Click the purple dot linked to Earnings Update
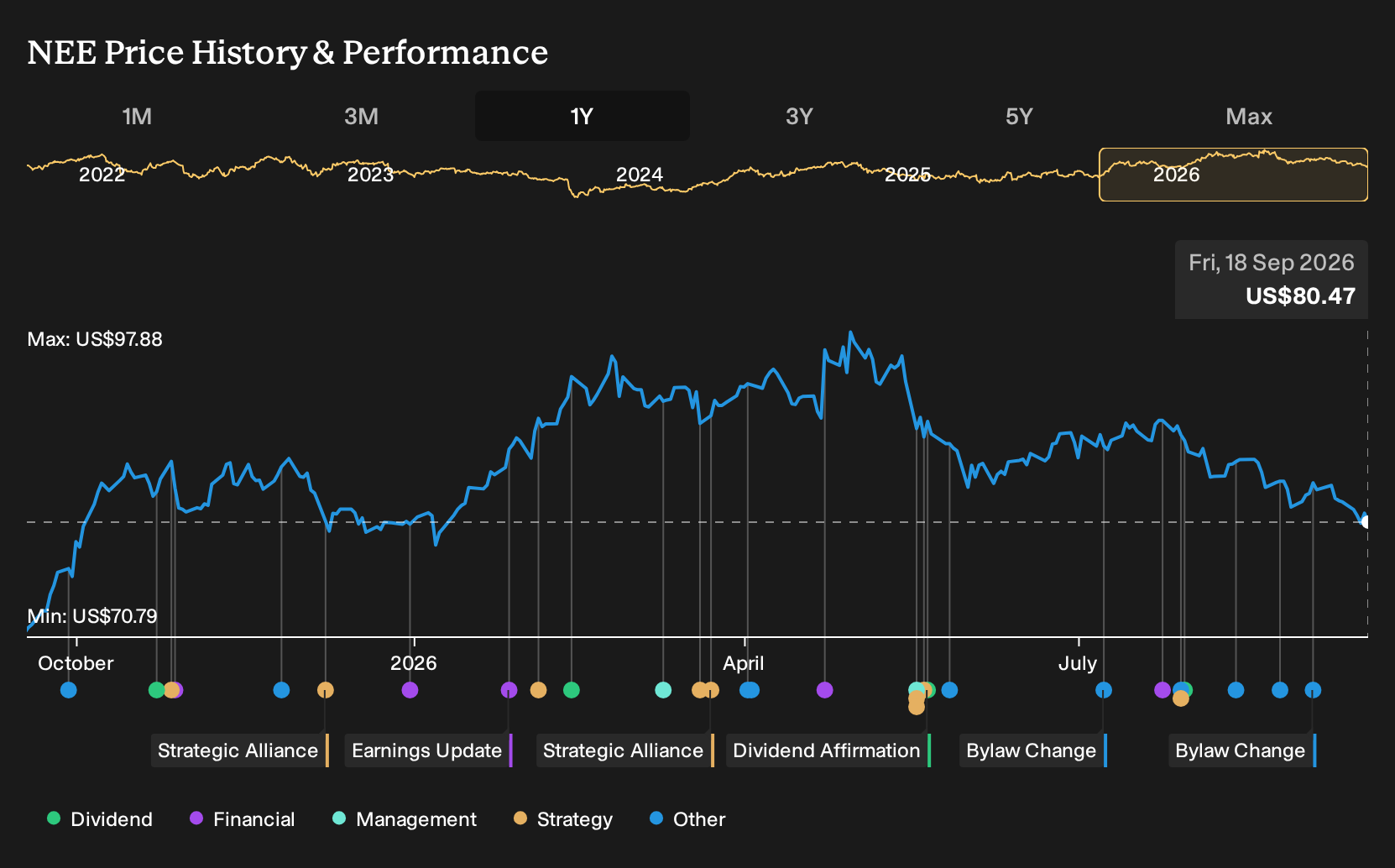Viewport: 1395px width, 868px height. 509,690
